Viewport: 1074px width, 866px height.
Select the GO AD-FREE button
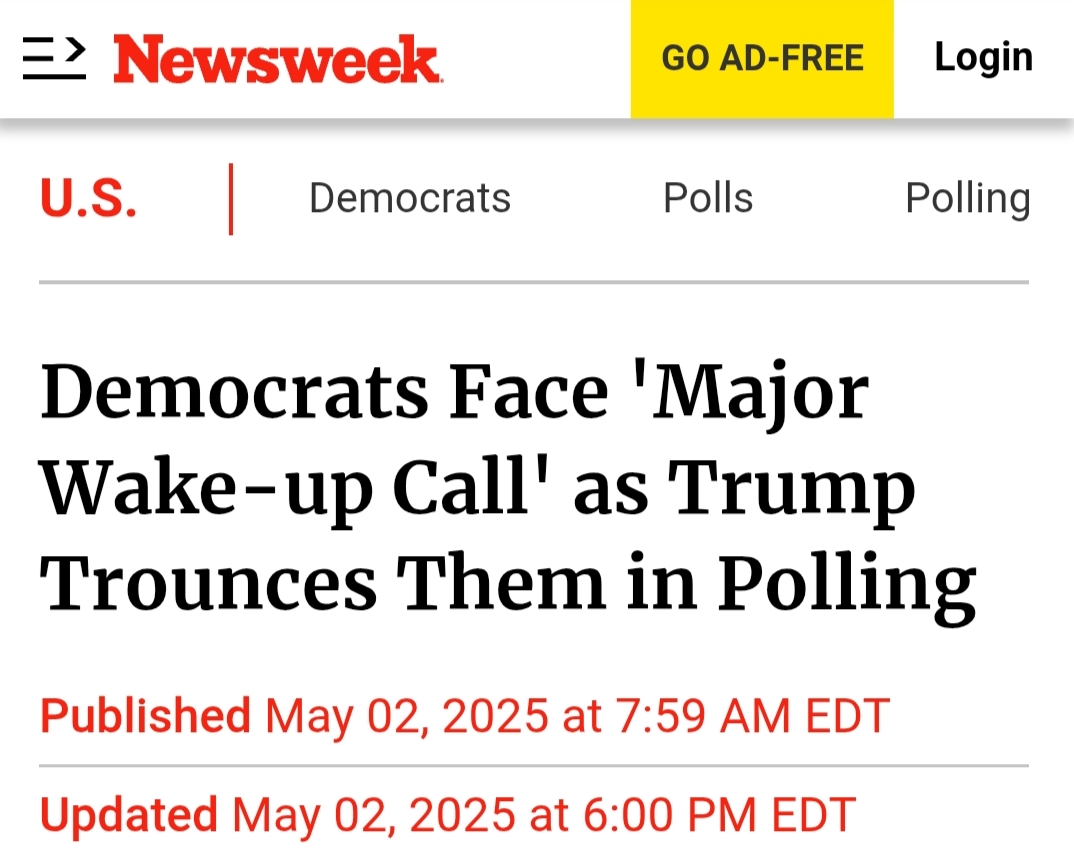[762, 59]
